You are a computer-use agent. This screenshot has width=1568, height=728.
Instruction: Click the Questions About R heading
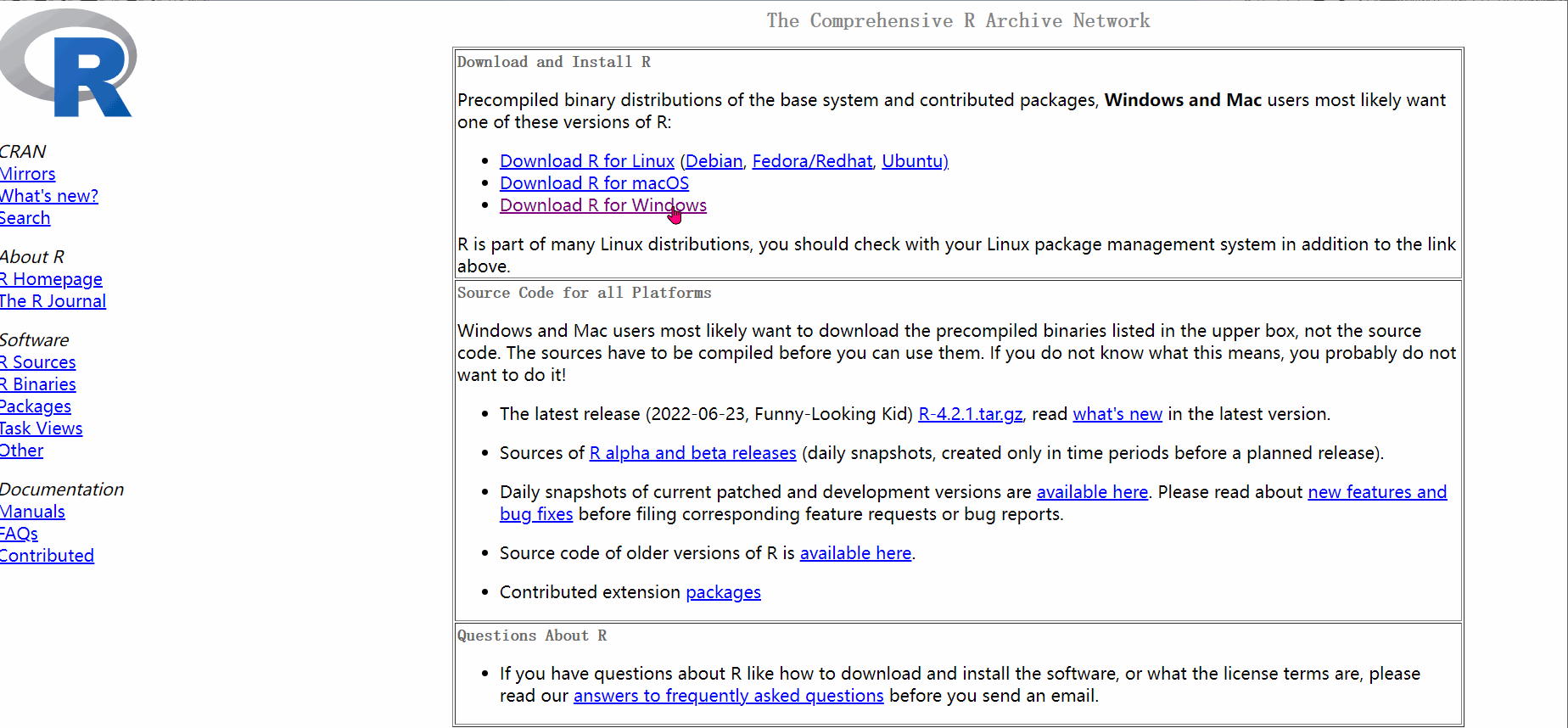[x=532, y=636]
